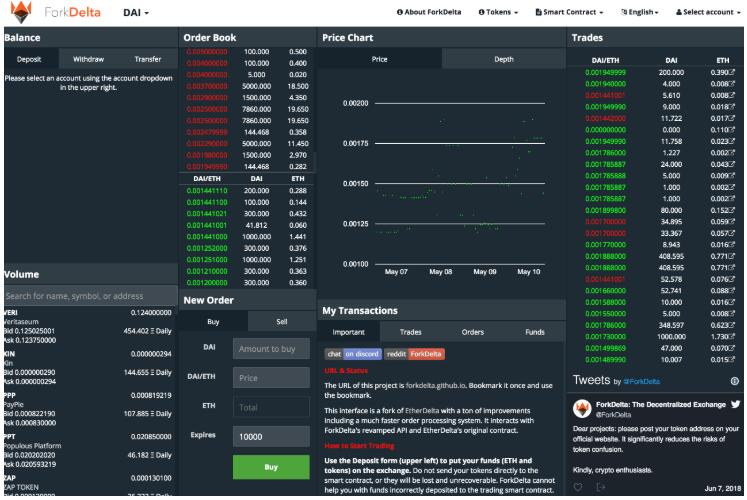Open external link for 348.597 DAI trade
This screenshot has width=747, height=500.
coord(731,325)
